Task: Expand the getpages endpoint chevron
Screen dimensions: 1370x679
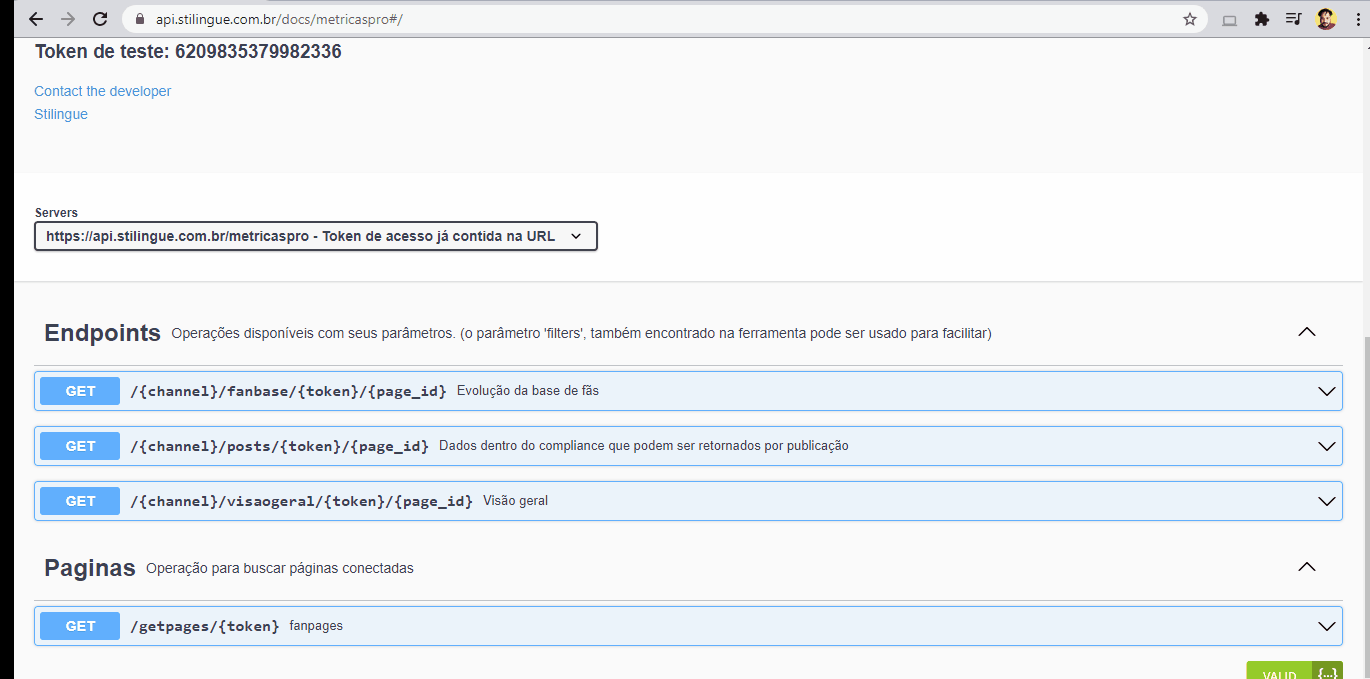Action: [1327, 626]
